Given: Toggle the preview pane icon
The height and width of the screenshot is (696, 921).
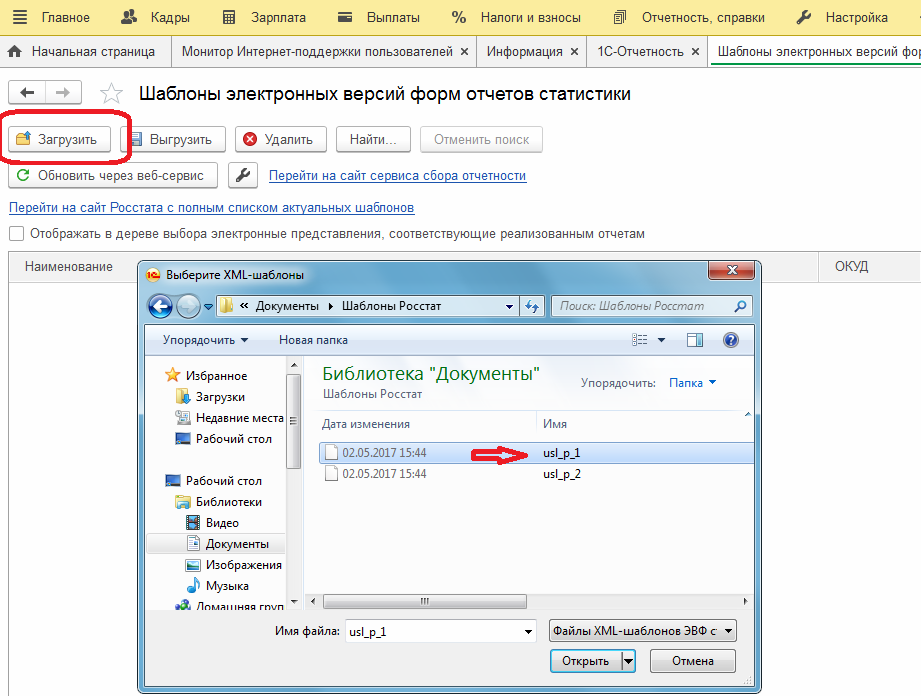Looking at the screenshot, I should point(695,340).
